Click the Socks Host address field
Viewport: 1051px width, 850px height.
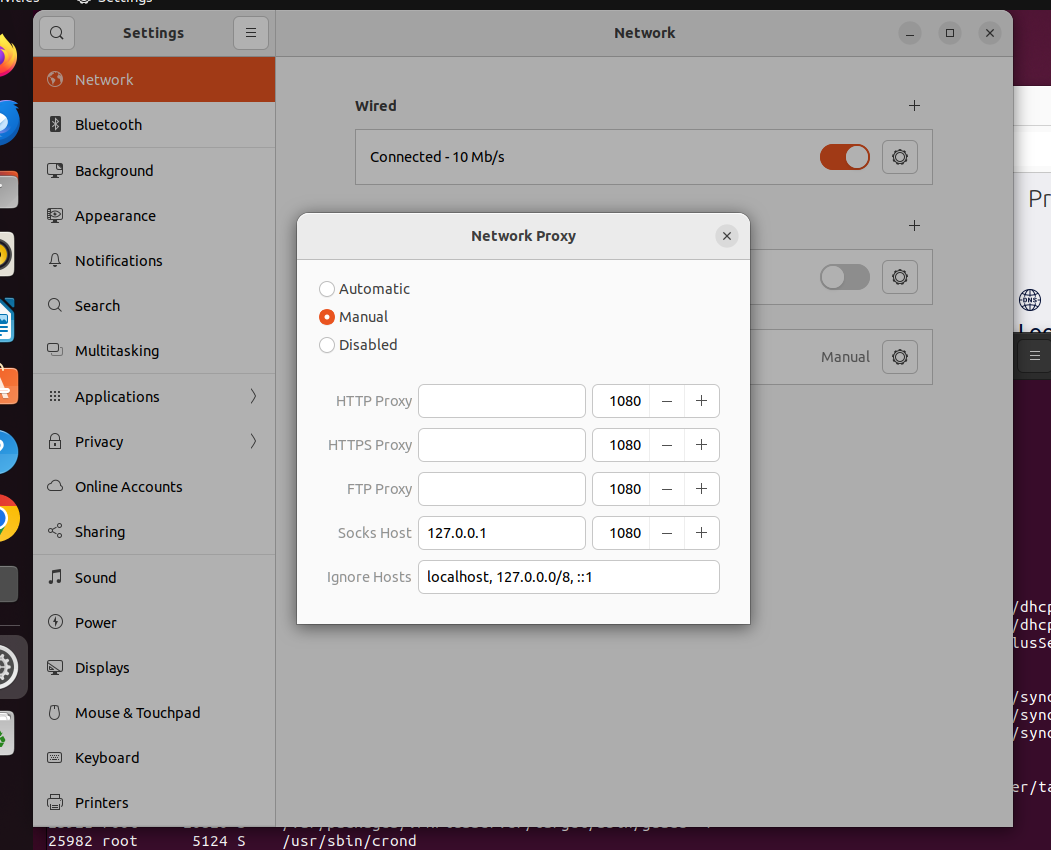point(502,533)
